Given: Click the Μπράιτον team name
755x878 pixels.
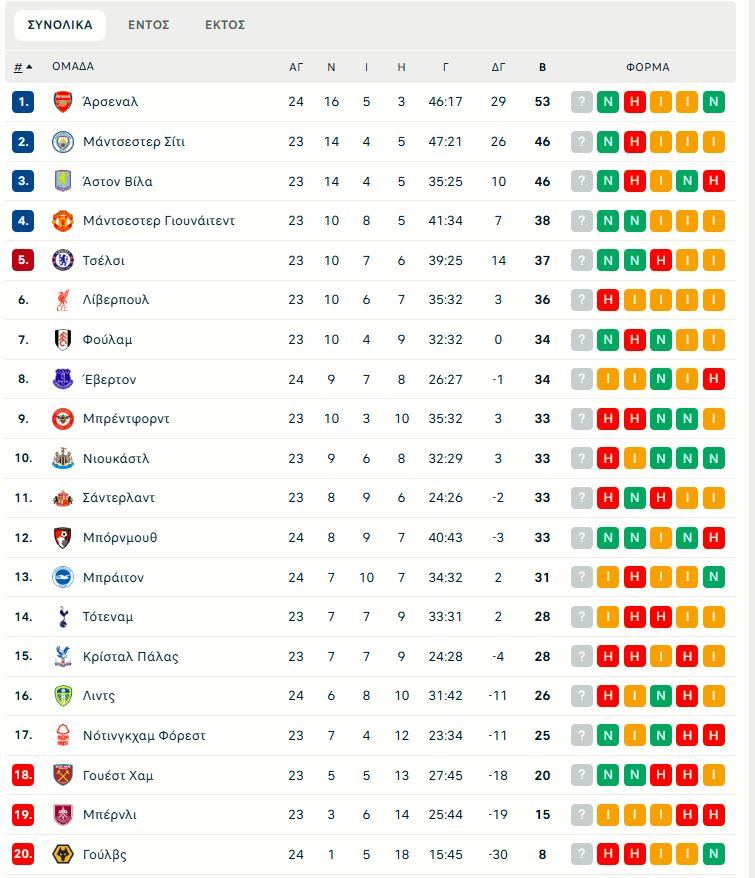Looking at the screenshot, I should (114, 577).
